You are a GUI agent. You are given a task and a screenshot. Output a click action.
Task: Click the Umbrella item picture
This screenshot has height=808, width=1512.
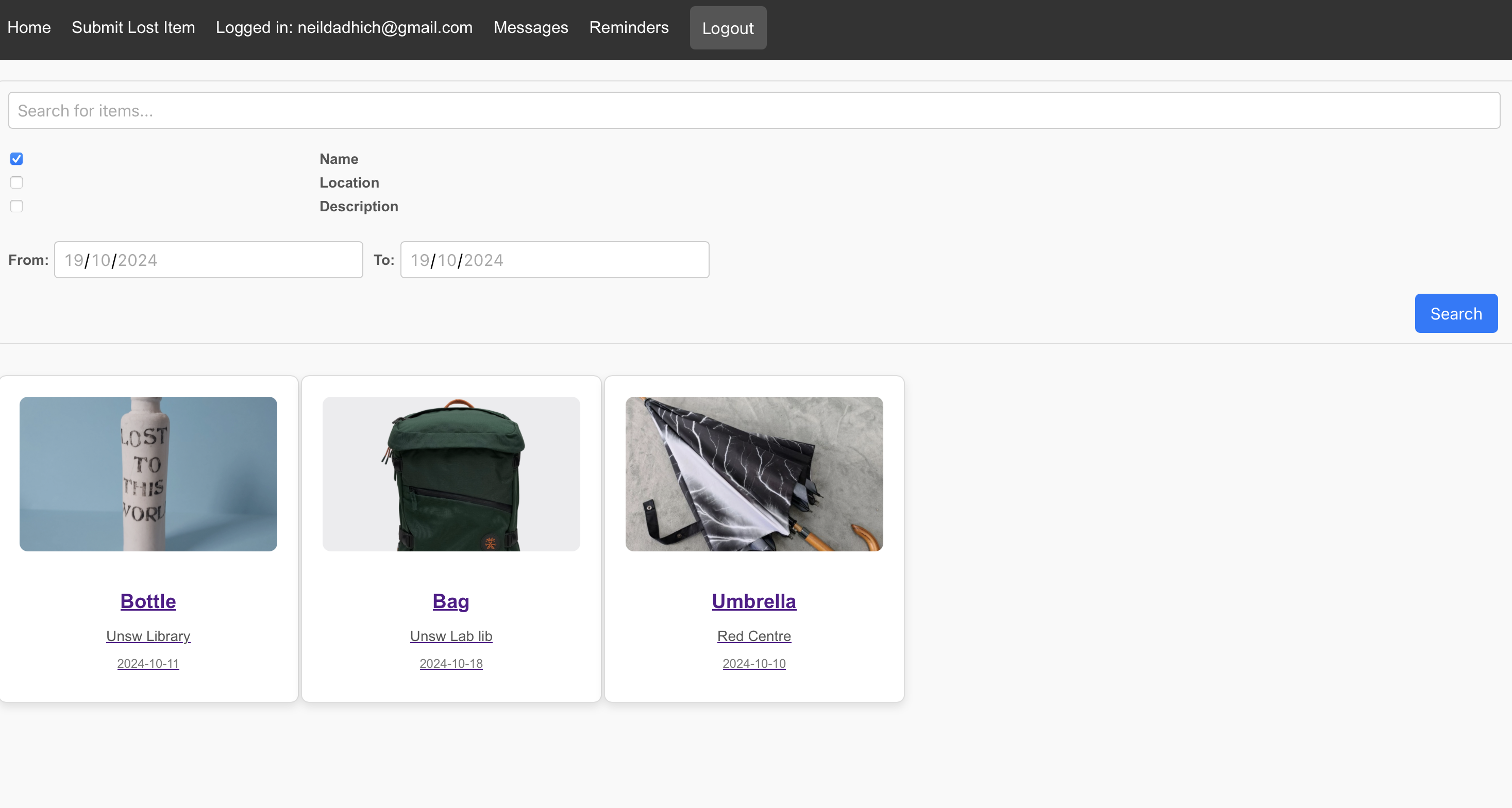[753, 474]
